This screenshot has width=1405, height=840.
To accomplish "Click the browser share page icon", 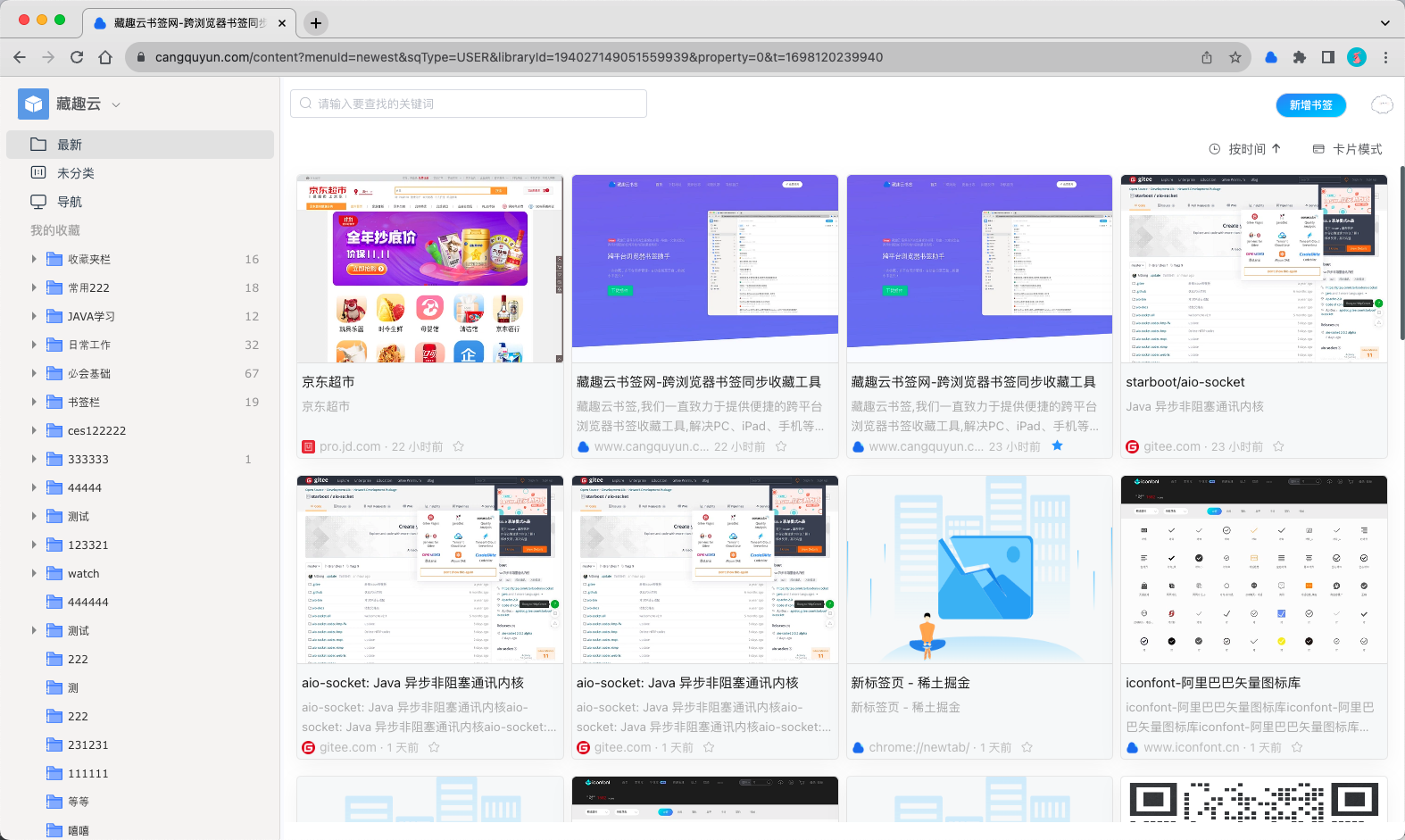I will tap(1207, 57).
